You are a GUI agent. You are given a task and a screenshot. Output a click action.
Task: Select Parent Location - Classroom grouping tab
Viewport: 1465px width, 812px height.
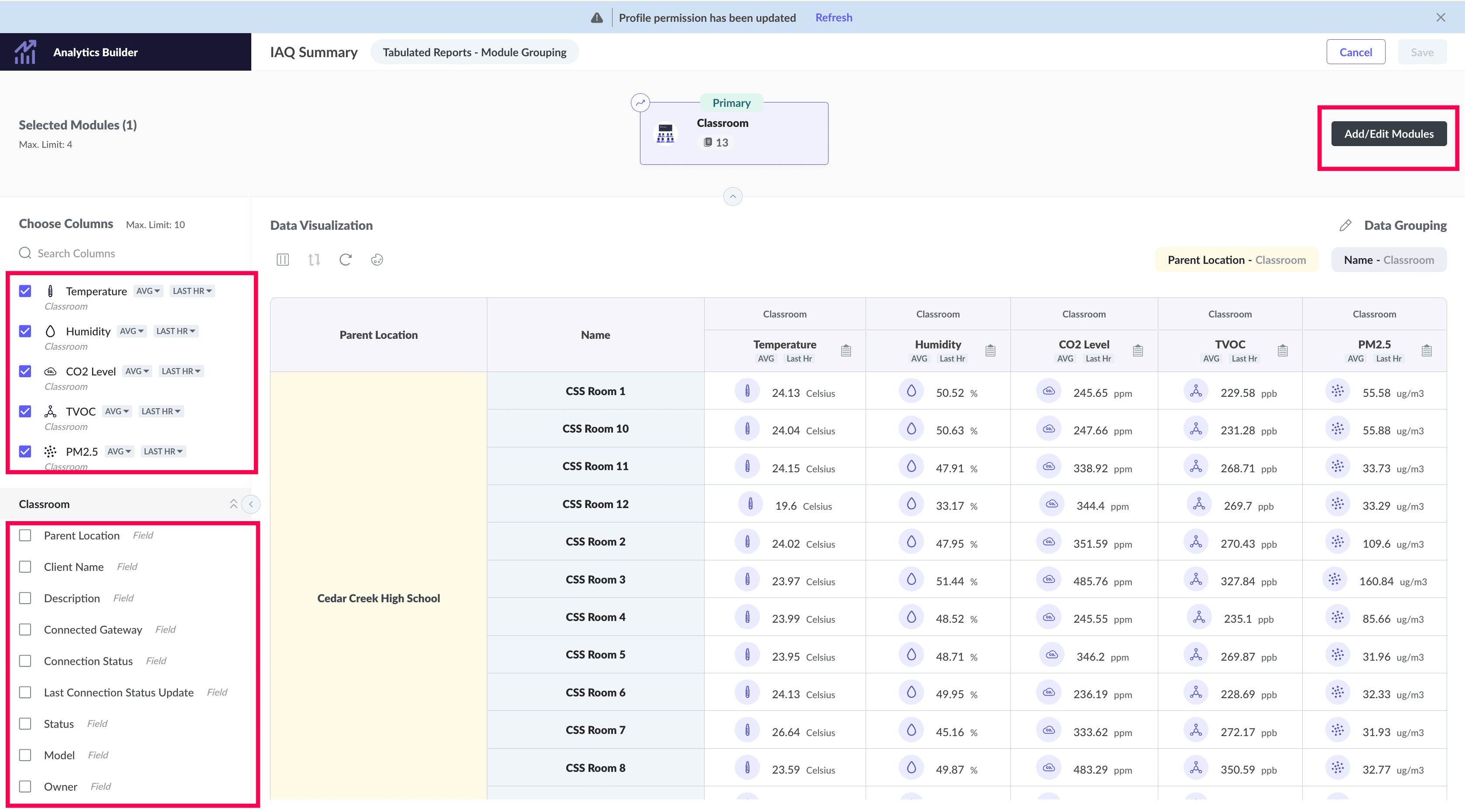pos(1236,260)
